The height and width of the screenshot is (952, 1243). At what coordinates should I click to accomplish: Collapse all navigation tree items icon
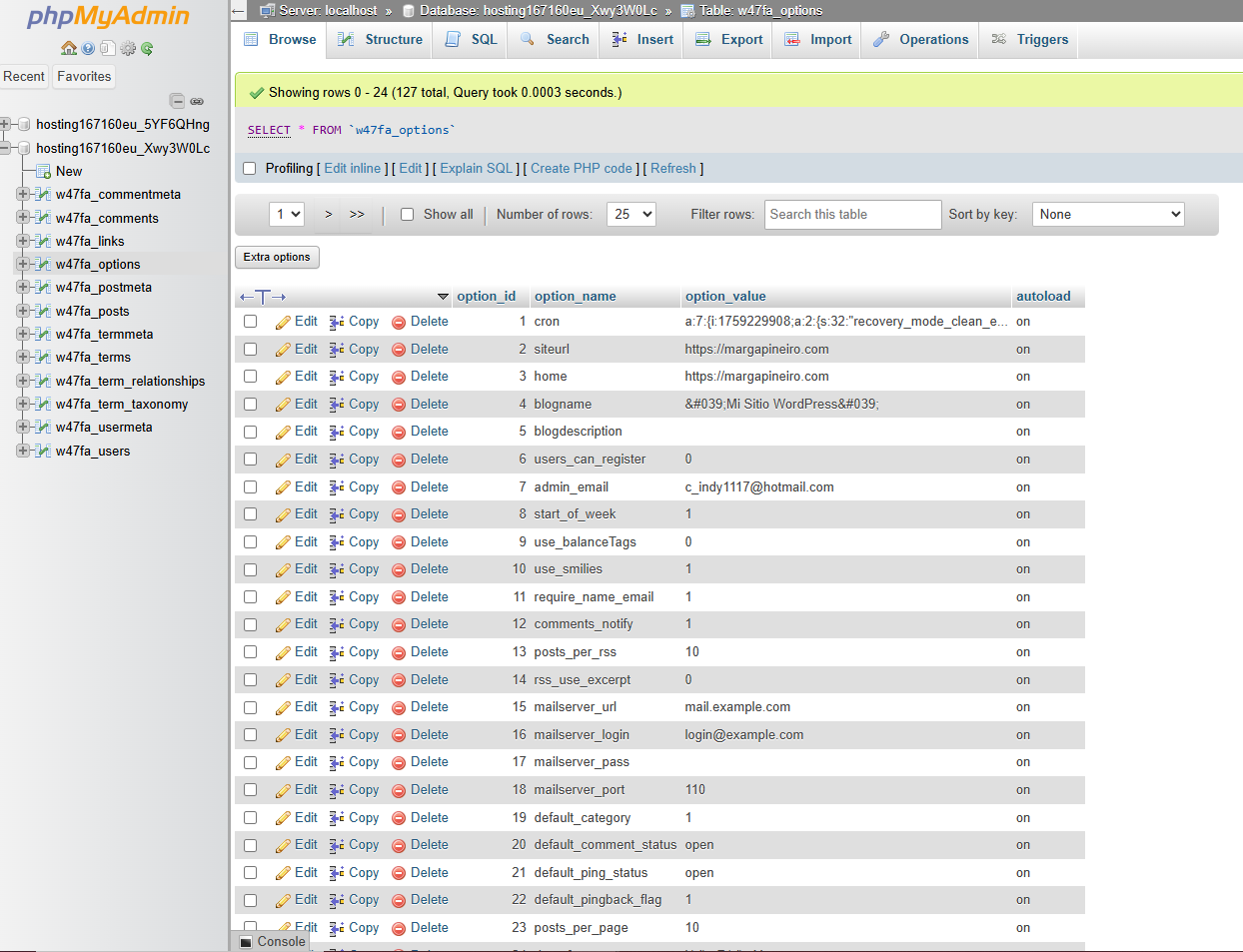coord(177,101)
